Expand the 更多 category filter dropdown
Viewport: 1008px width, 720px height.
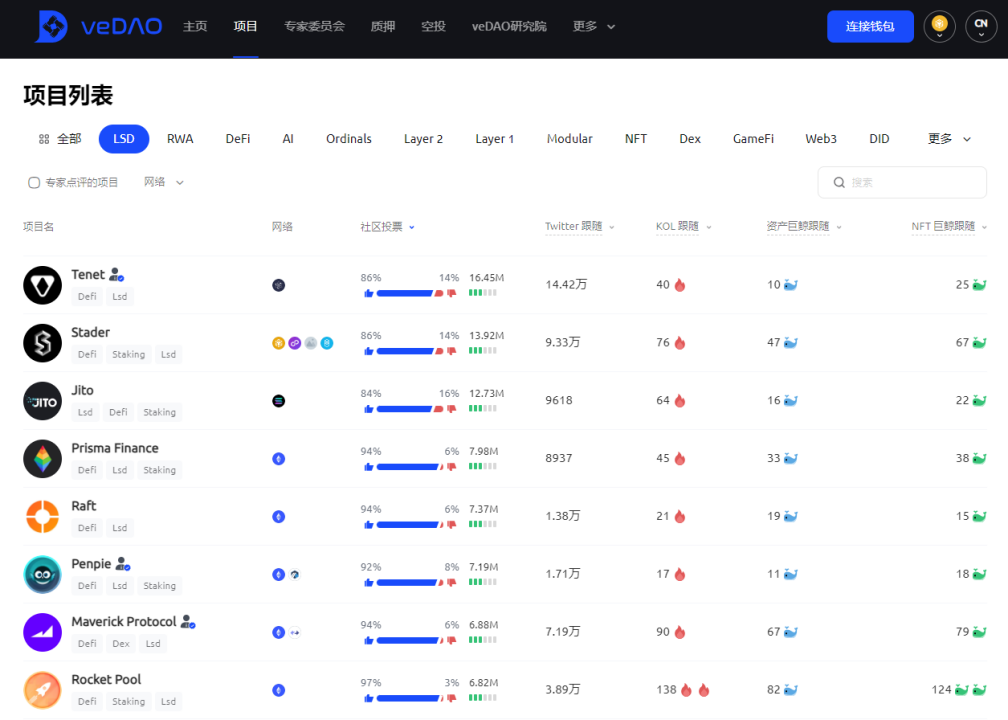tap(949, 139)
